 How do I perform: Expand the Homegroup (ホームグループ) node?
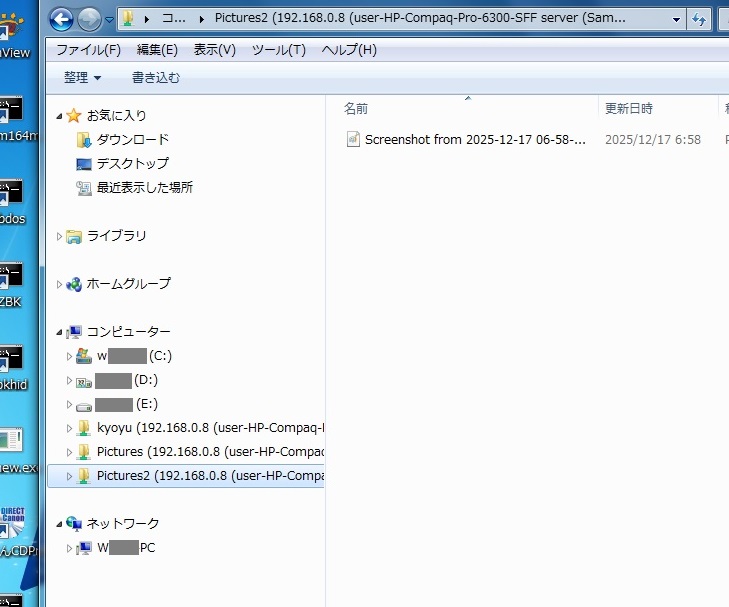click(59, 284)
